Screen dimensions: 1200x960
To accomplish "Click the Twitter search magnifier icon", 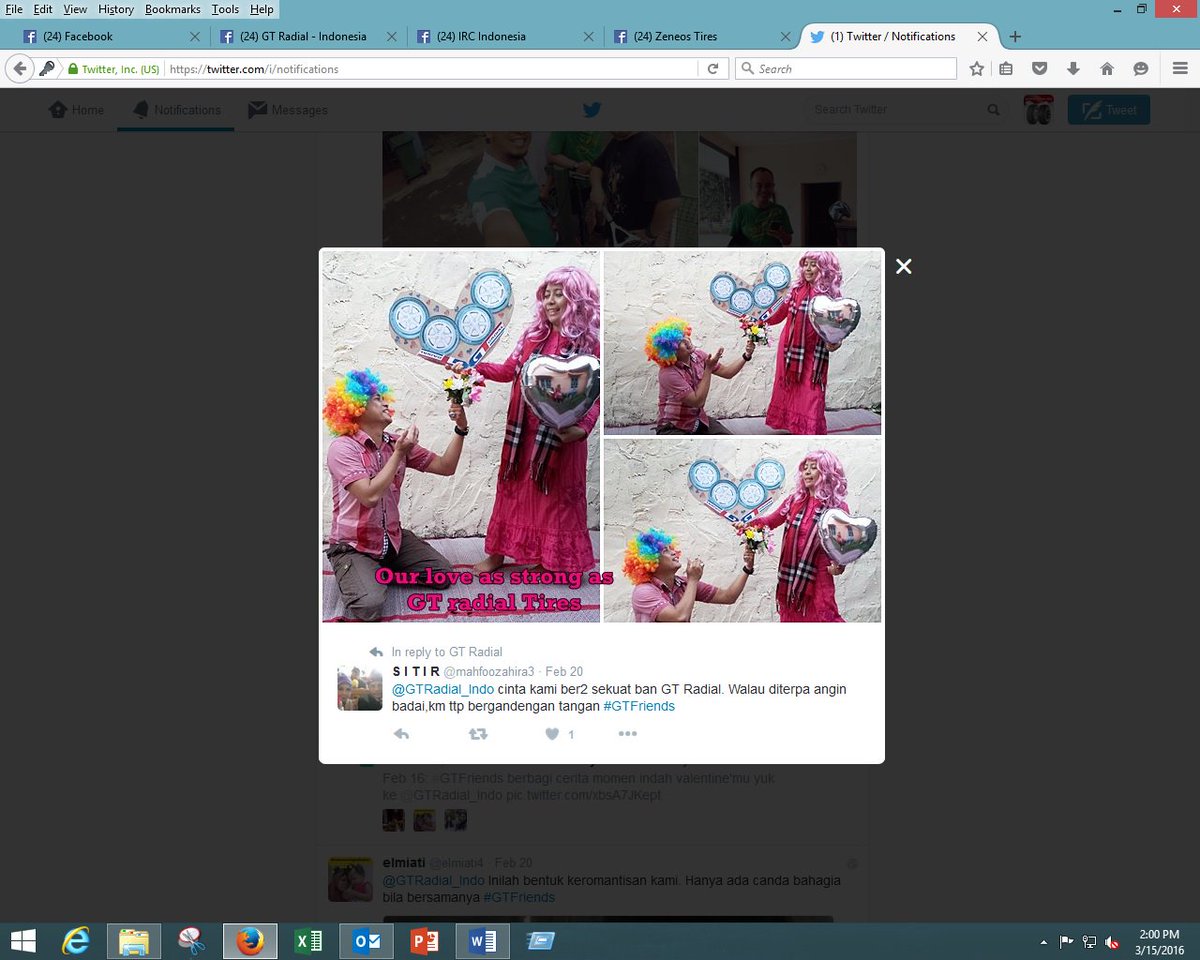I will pyautogui.click(x=993, y=110).
